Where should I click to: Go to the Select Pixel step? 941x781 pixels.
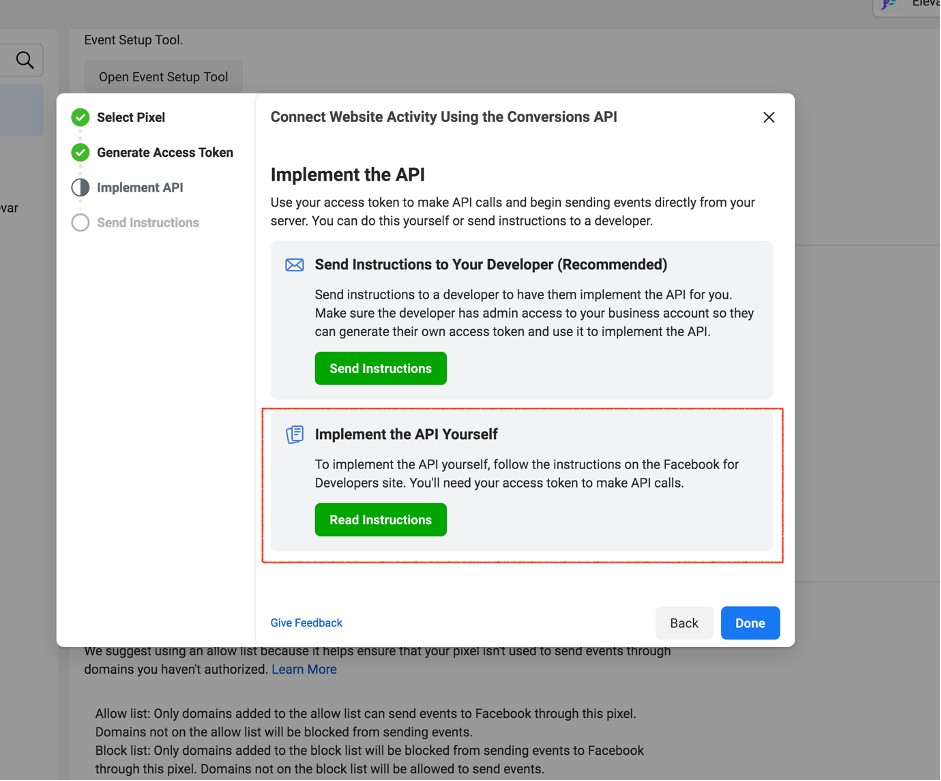pos(131,117)
